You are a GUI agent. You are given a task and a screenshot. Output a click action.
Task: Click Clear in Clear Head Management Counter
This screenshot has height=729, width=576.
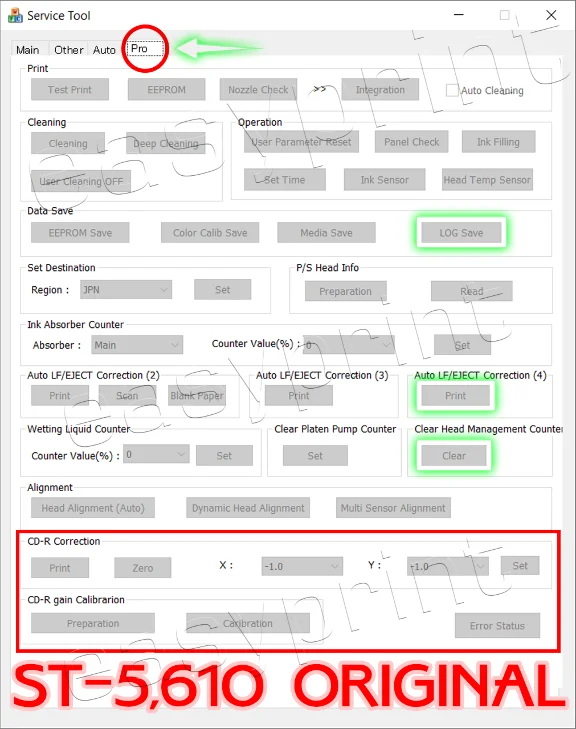coord(454,456)
